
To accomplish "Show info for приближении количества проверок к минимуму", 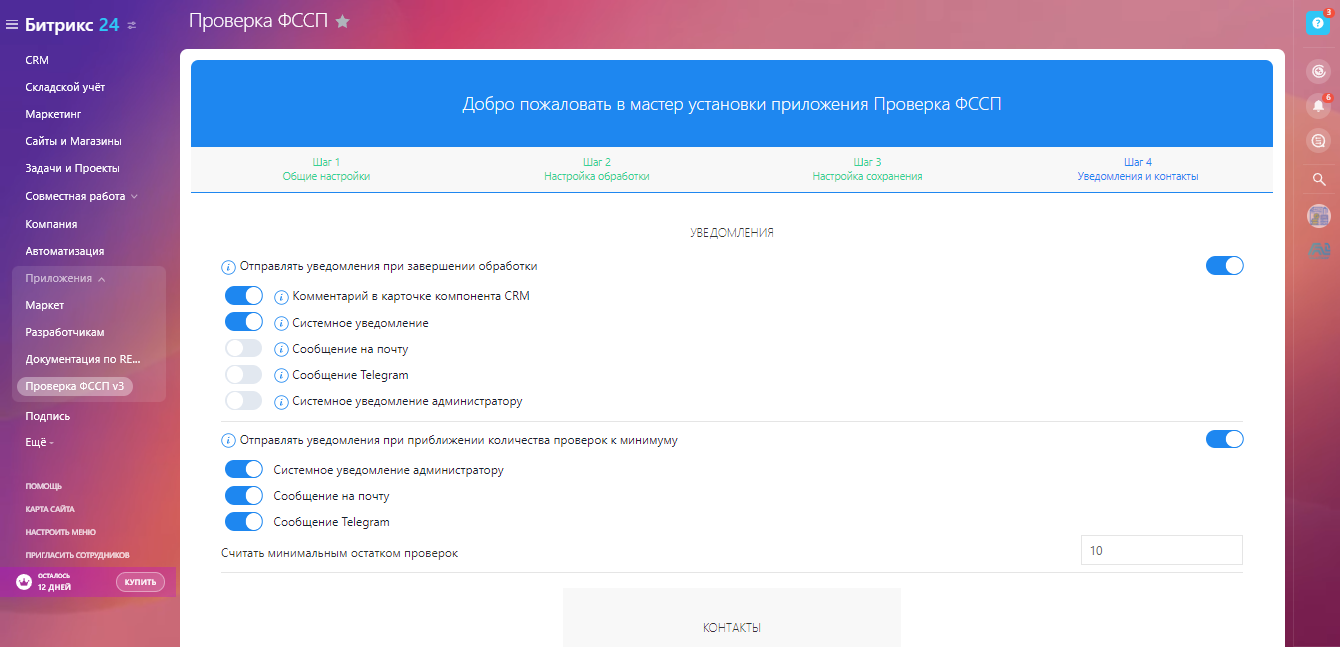I will click(x=228, y=440).
